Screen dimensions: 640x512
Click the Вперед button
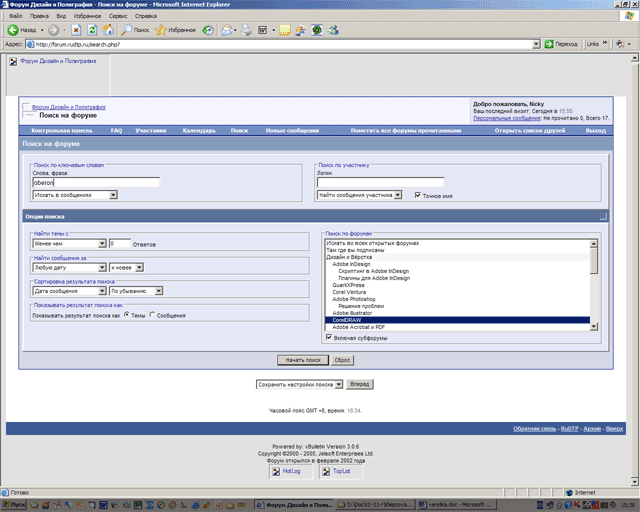[360, 384]
